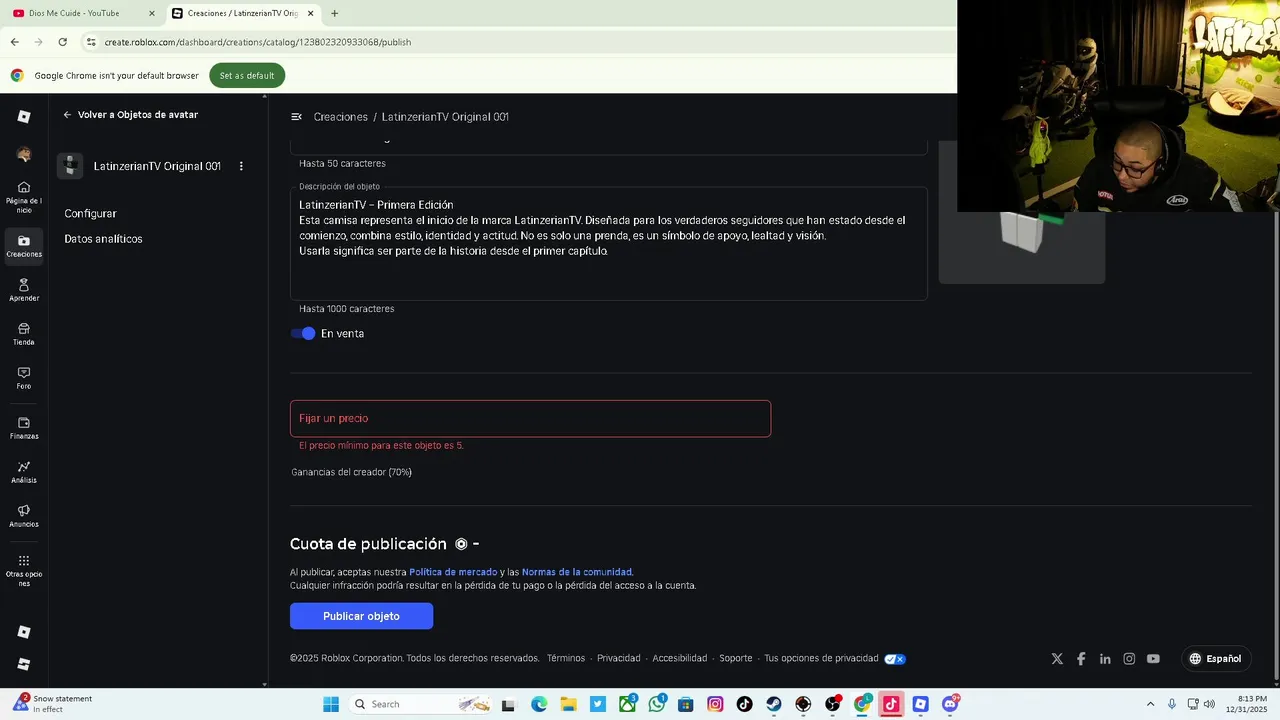Open the YouTube social icon in footer
The width and height of the screenshot is (1280, 720).
(1153, 659)
